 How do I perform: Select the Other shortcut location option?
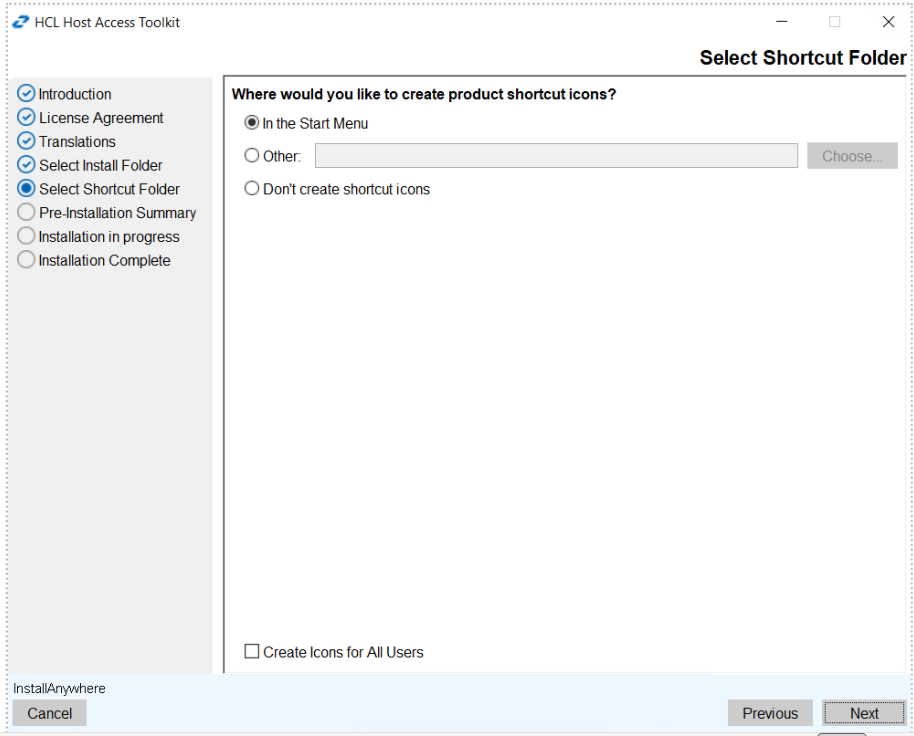(252, 156)
